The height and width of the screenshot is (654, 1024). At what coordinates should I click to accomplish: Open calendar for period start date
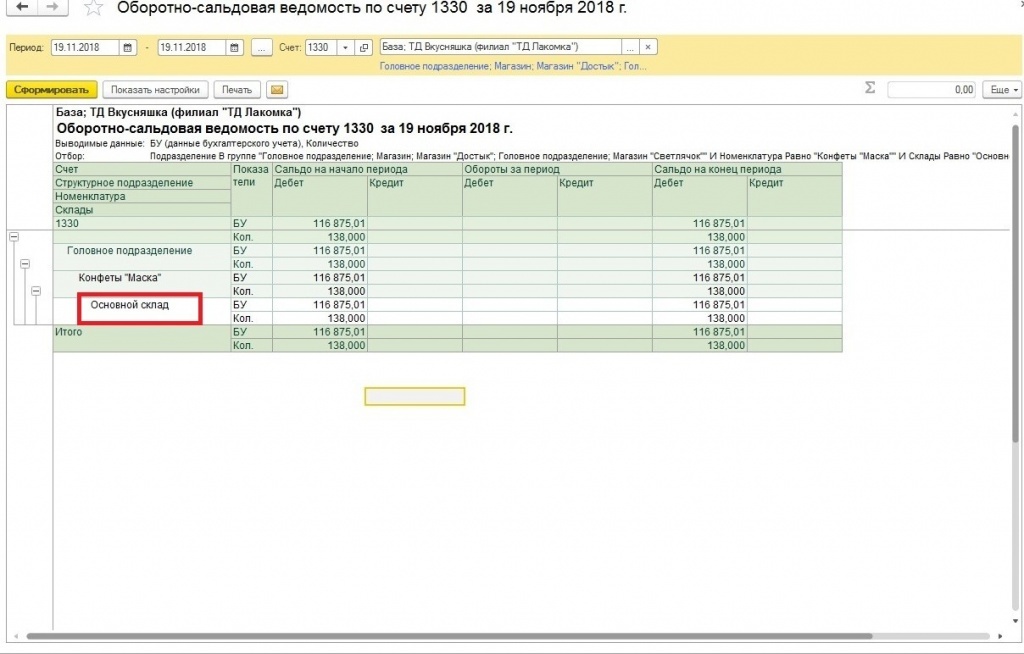128,48
